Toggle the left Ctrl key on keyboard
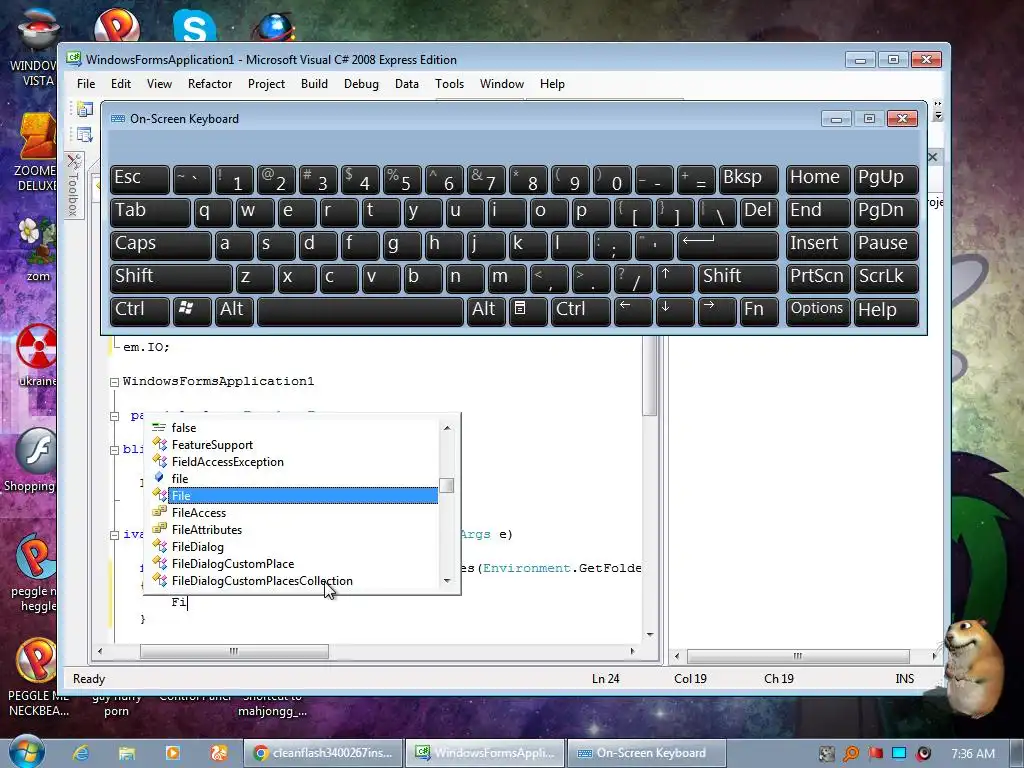1024x768 pixels. pos(140,311)
